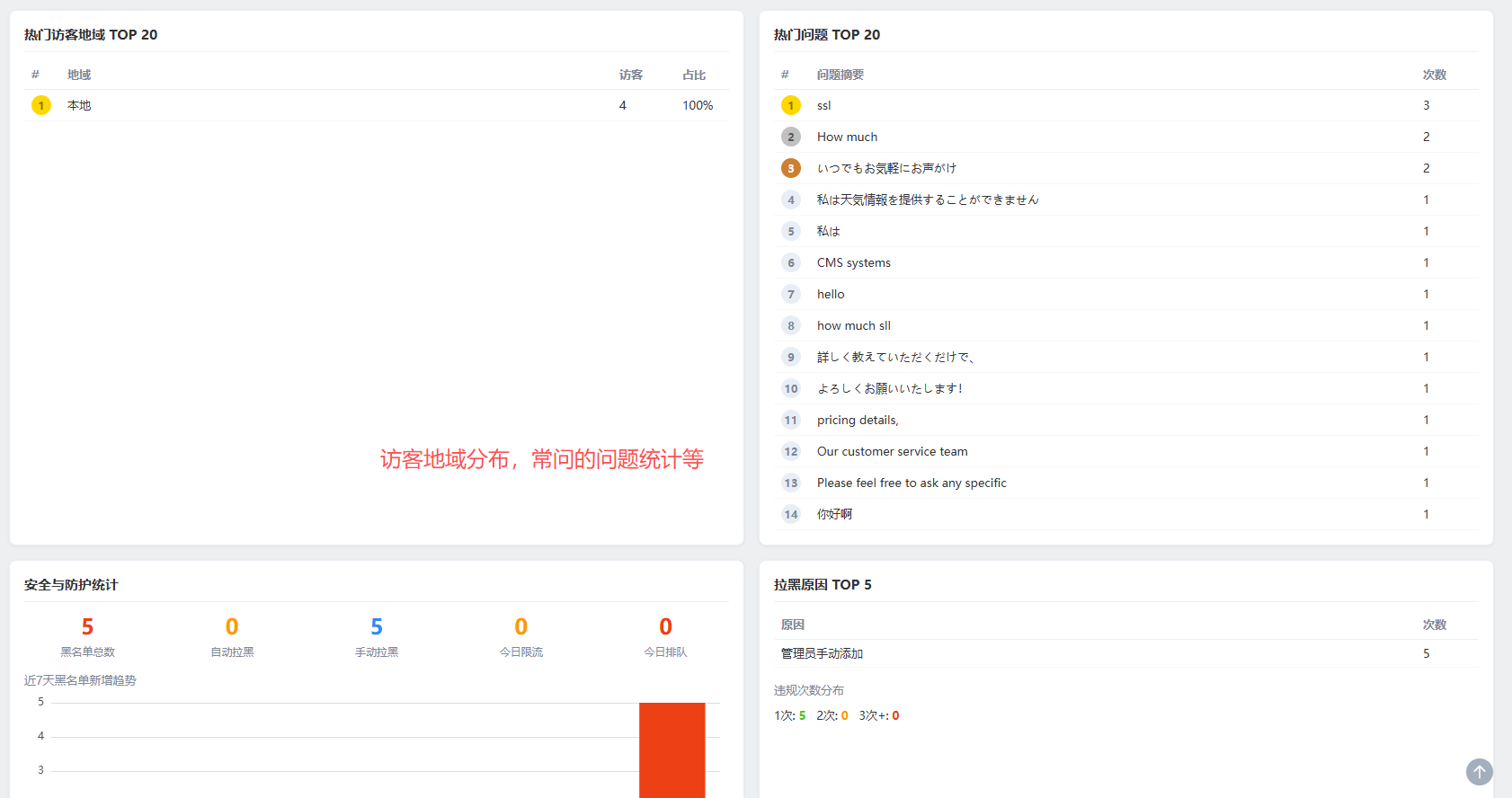Click the 手动拉黑 statistic value
Screen dimensions: 1512x798
pyautogui.click(x=377, y=626)
